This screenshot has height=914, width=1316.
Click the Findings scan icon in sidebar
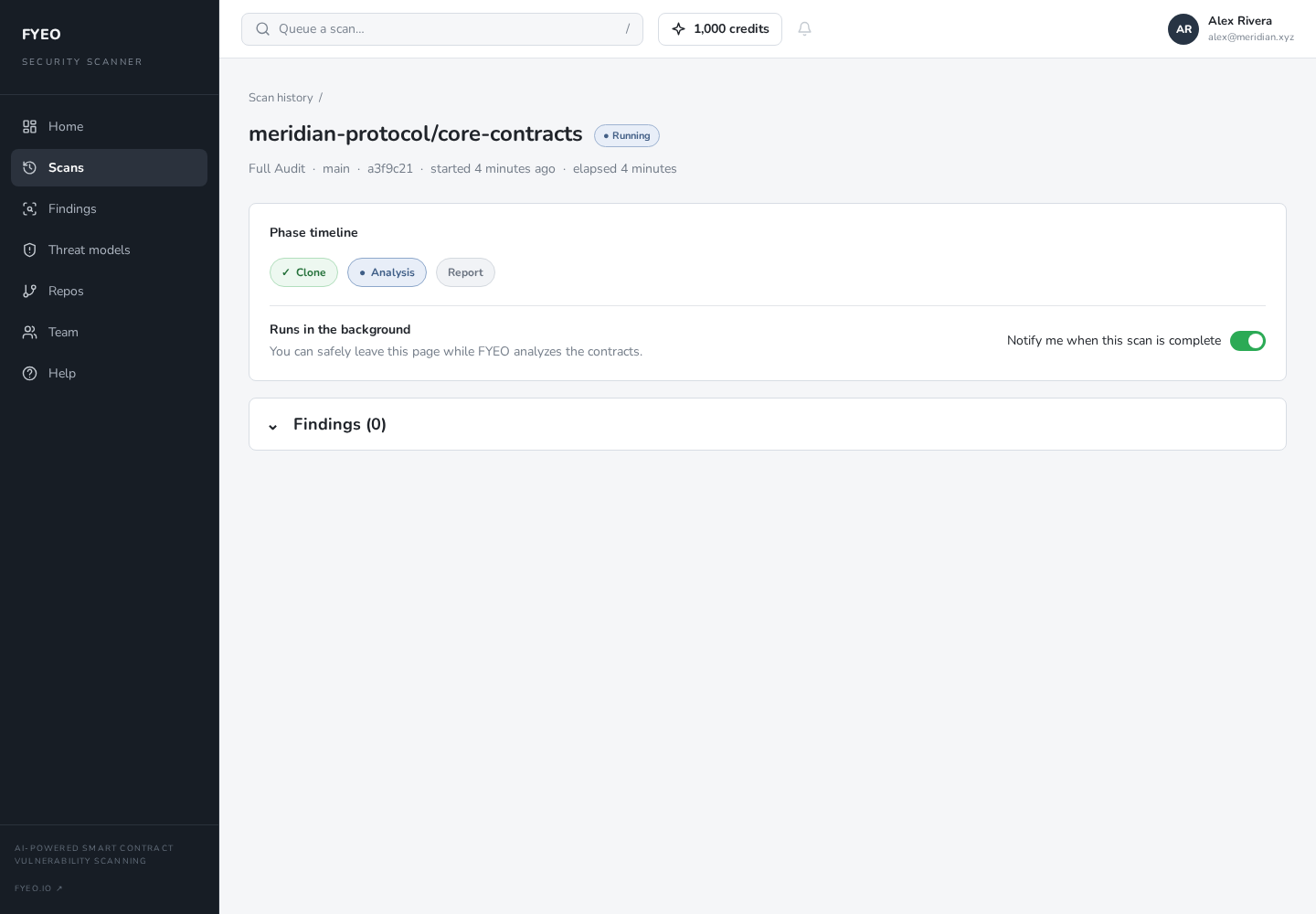pyautogui.click(x=30, y=209)
